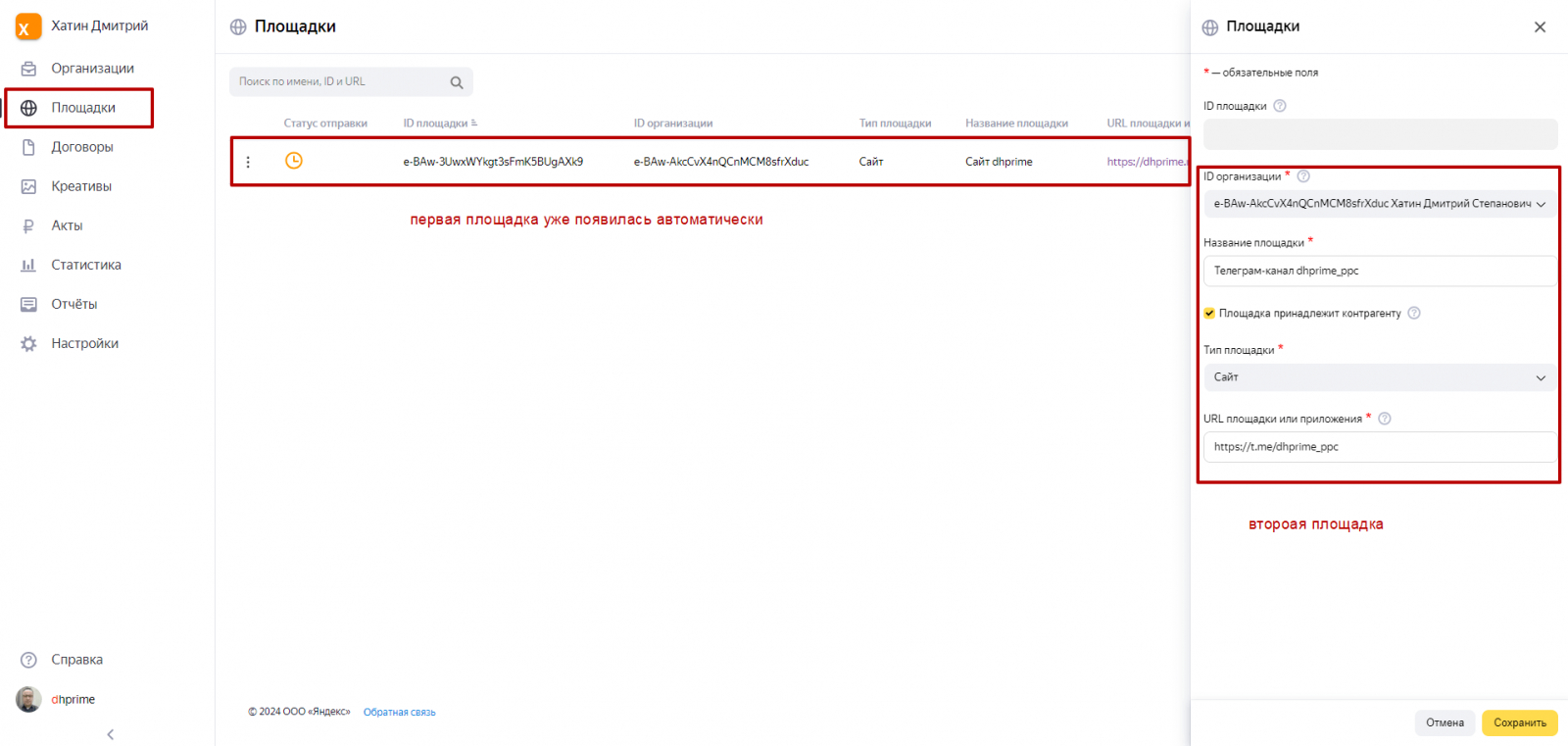Click the ID площадки help icon

tap(1280, 106)
